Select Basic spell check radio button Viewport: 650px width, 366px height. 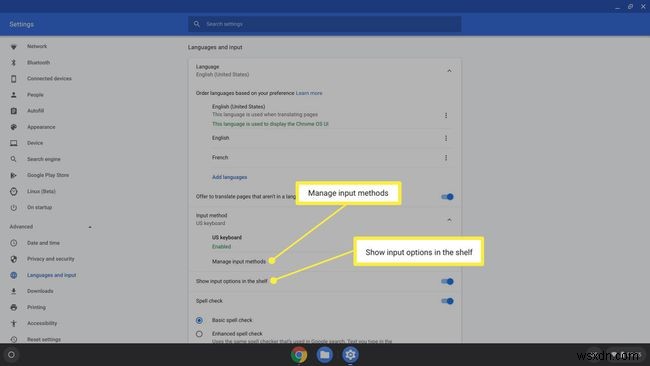(x=199, y=320)
